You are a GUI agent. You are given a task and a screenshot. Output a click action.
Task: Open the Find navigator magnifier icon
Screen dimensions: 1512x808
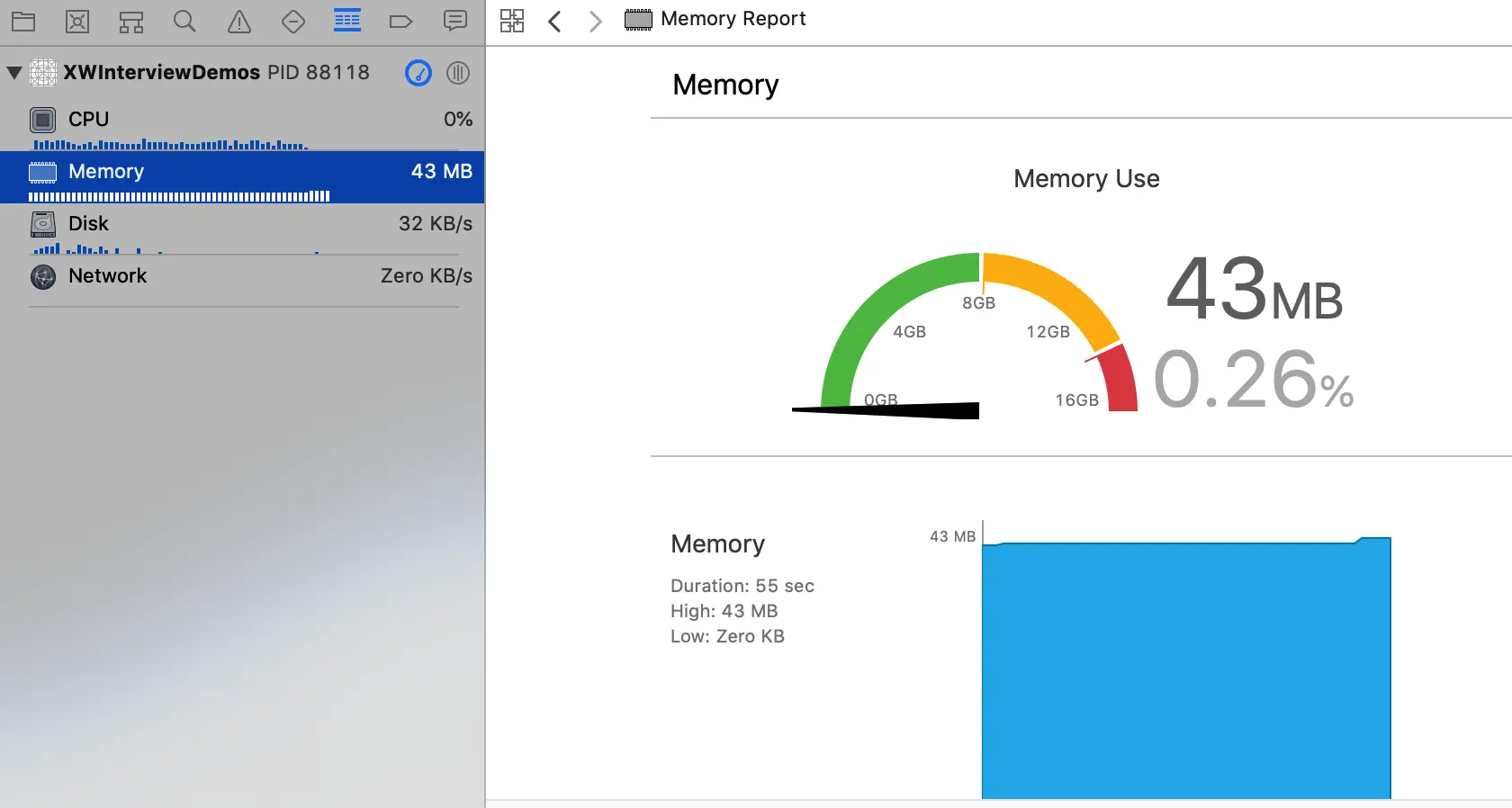pyautogui.click(x=184, y=21)
